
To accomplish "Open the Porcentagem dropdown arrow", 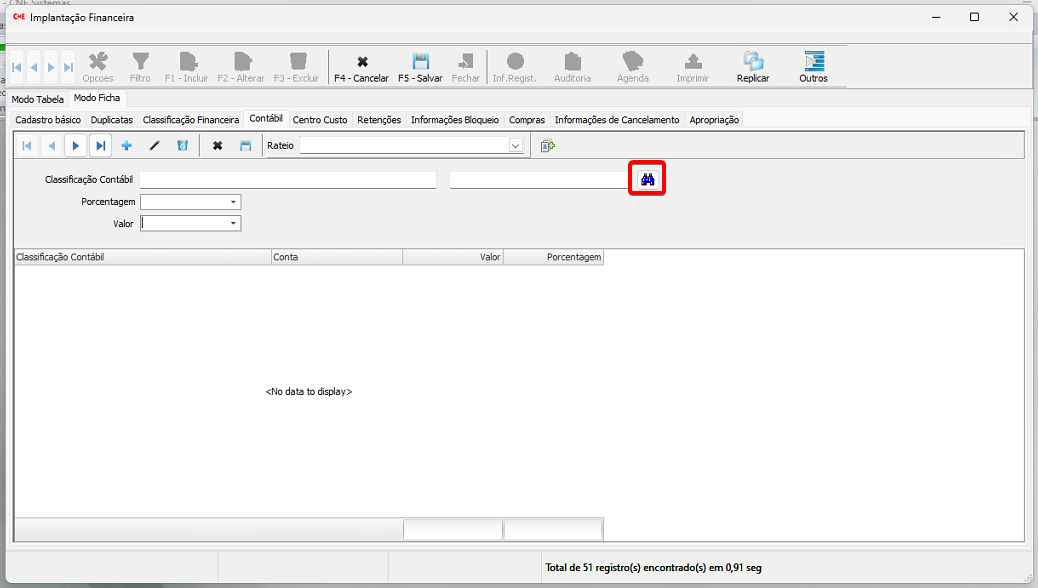I will point(233,202).
